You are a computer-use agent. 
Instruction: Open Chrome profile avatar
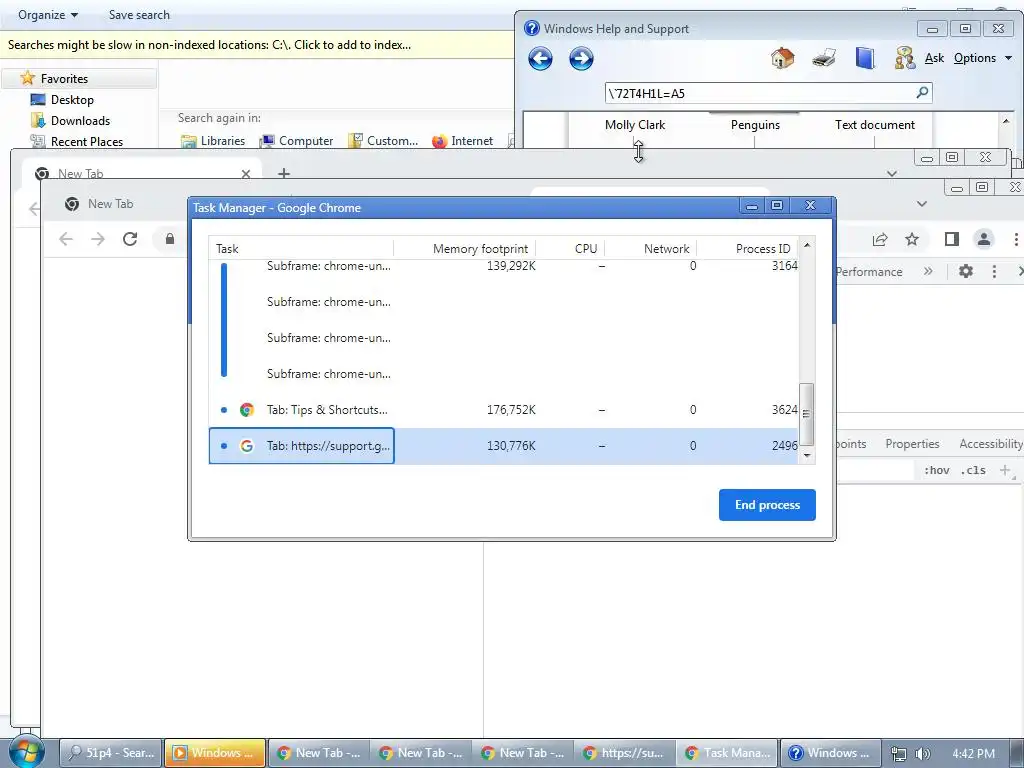pyautogui.click(x=984, y=239)
